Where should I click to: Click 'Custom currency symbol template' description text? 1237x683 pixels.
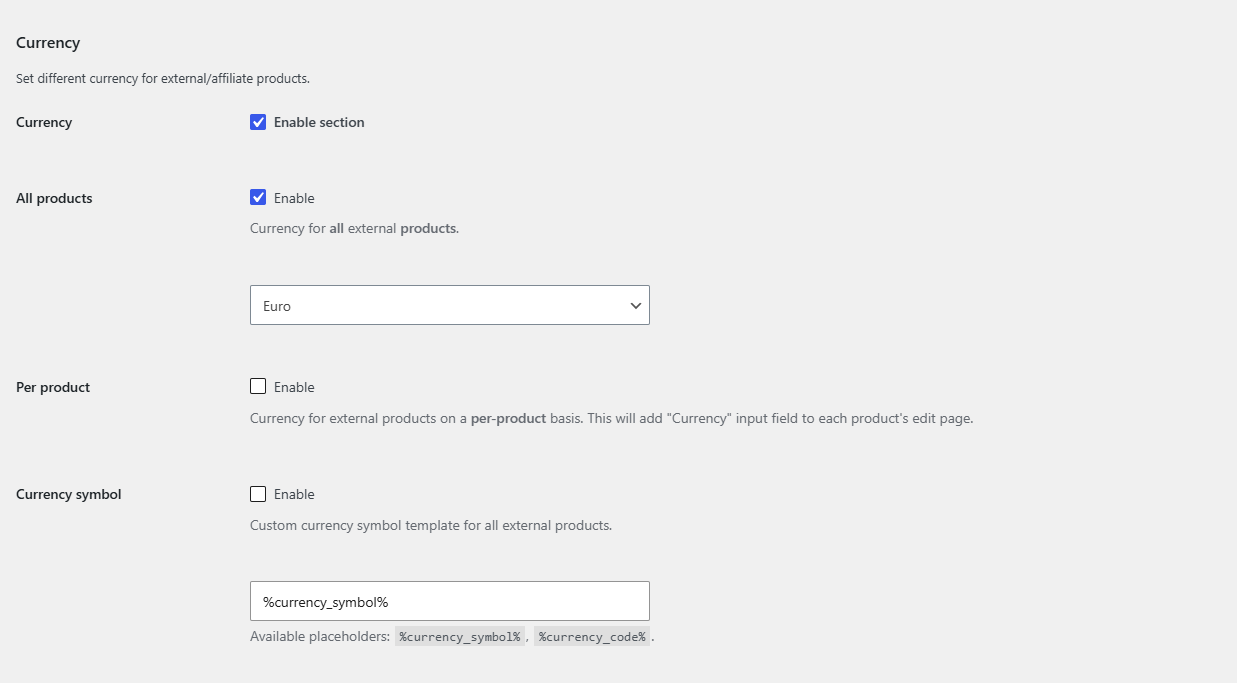point(431,524)
